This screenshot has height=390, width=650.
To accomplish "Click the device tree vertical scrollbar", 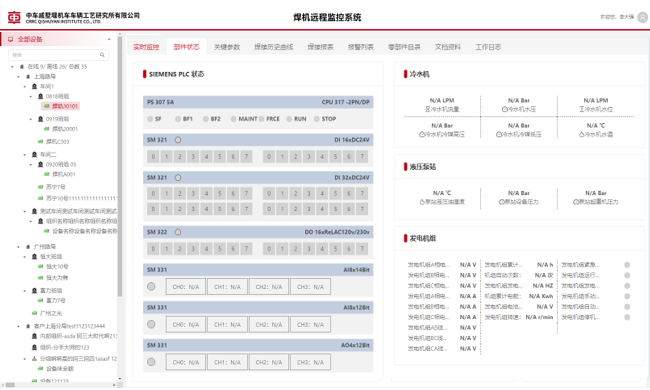I will point(120,166).
